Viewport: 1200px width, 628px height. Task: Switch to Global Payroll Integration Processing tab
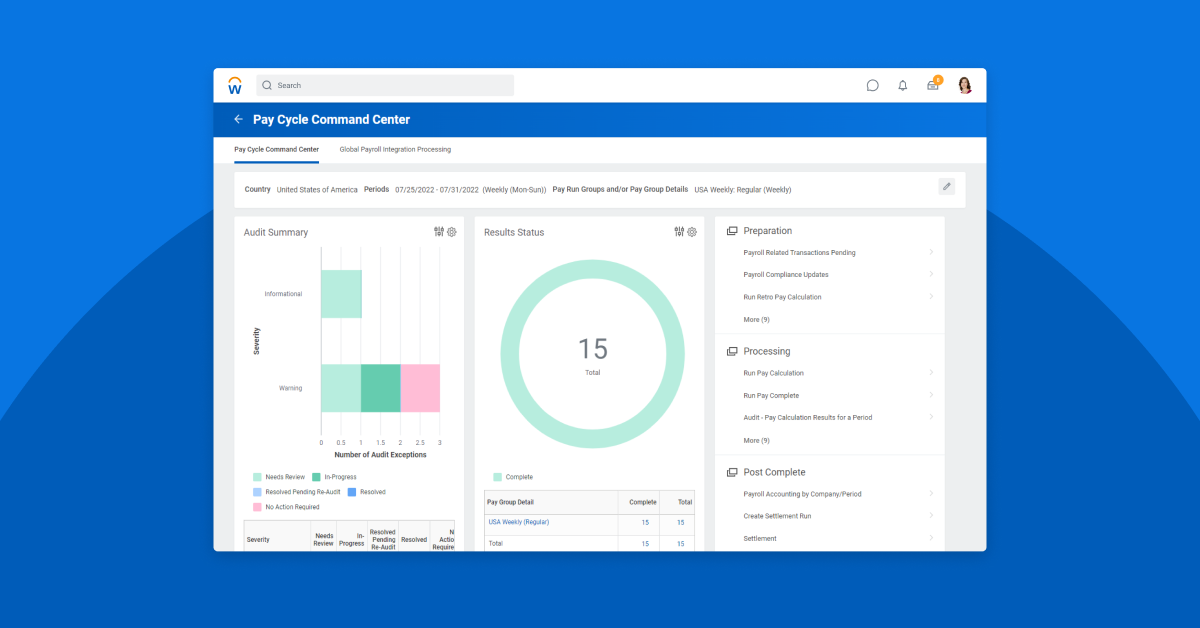coord(395,148)
